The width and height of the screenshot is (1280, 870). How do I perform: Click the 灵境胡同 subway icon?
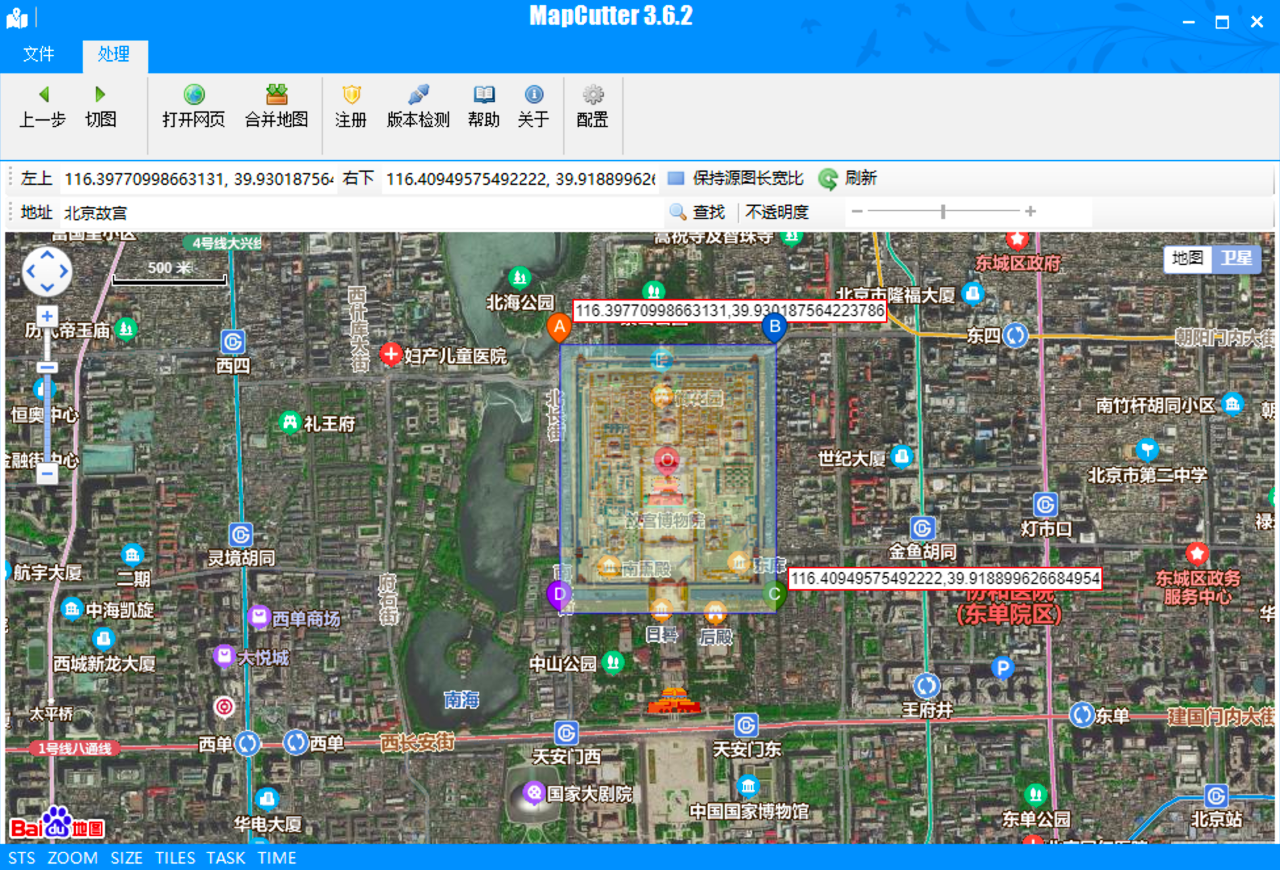[240, 533]
